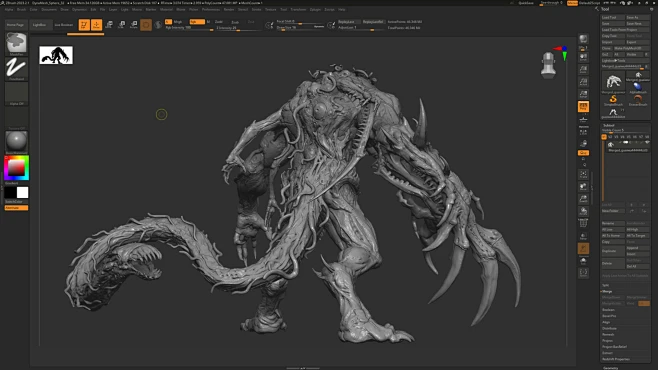This screenshot has height=370, width=658.
Task: Adjust the Z Intensity slider
Action: pos(238,28)
